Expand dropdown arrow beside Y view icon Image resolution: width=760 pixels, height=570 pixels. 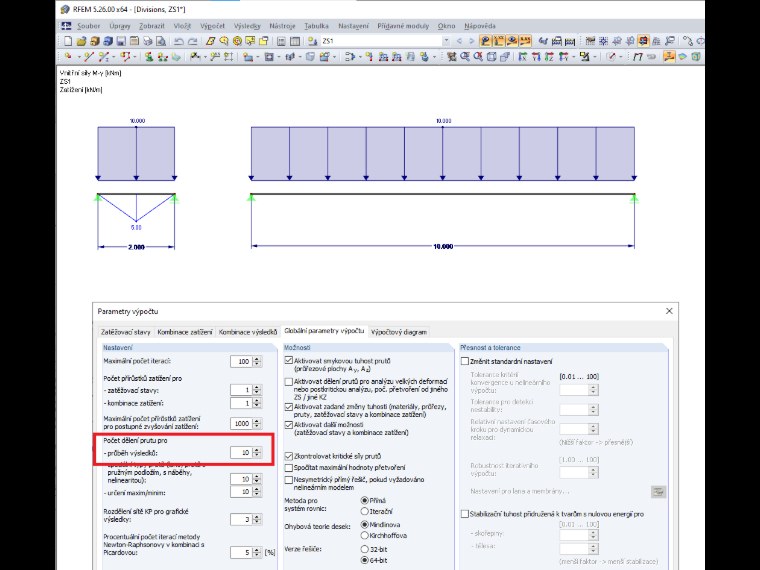(573, 57)
